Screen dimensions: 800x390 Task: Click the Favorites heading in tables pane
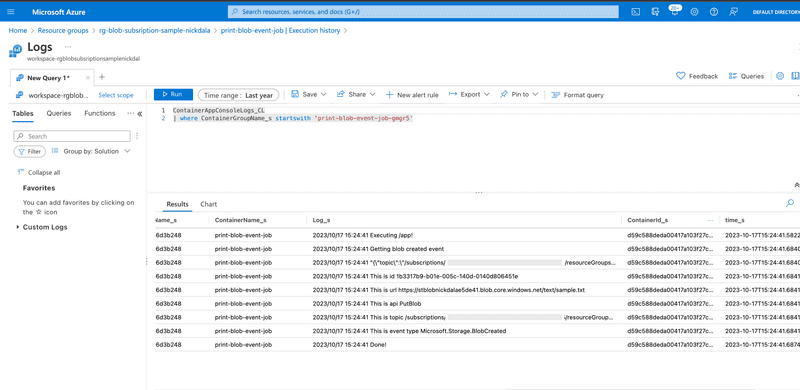point(39,188)
